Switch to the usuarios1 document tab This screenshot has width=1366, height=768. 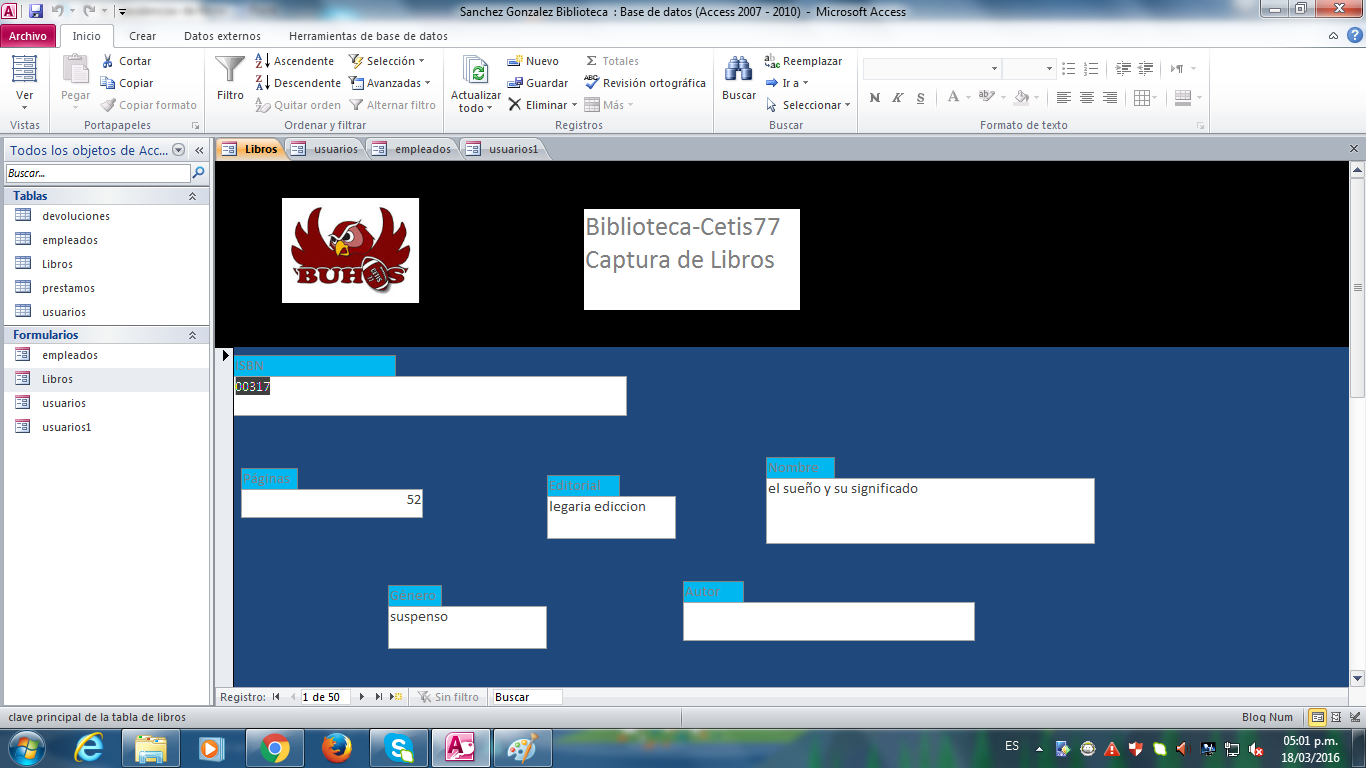(x=503, y=149)
